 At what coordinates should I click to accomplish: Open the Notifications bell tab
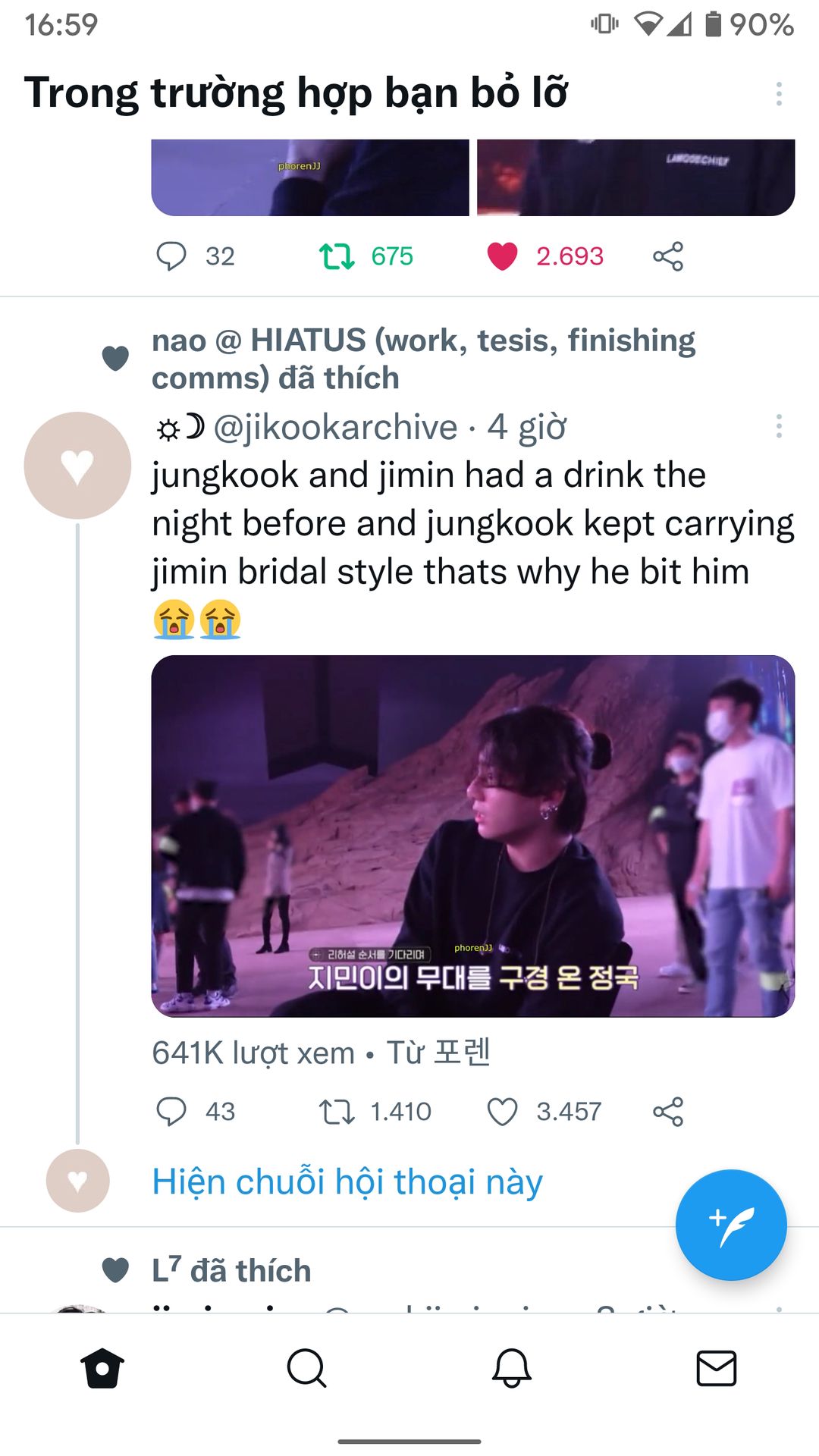pos(512,1368)
